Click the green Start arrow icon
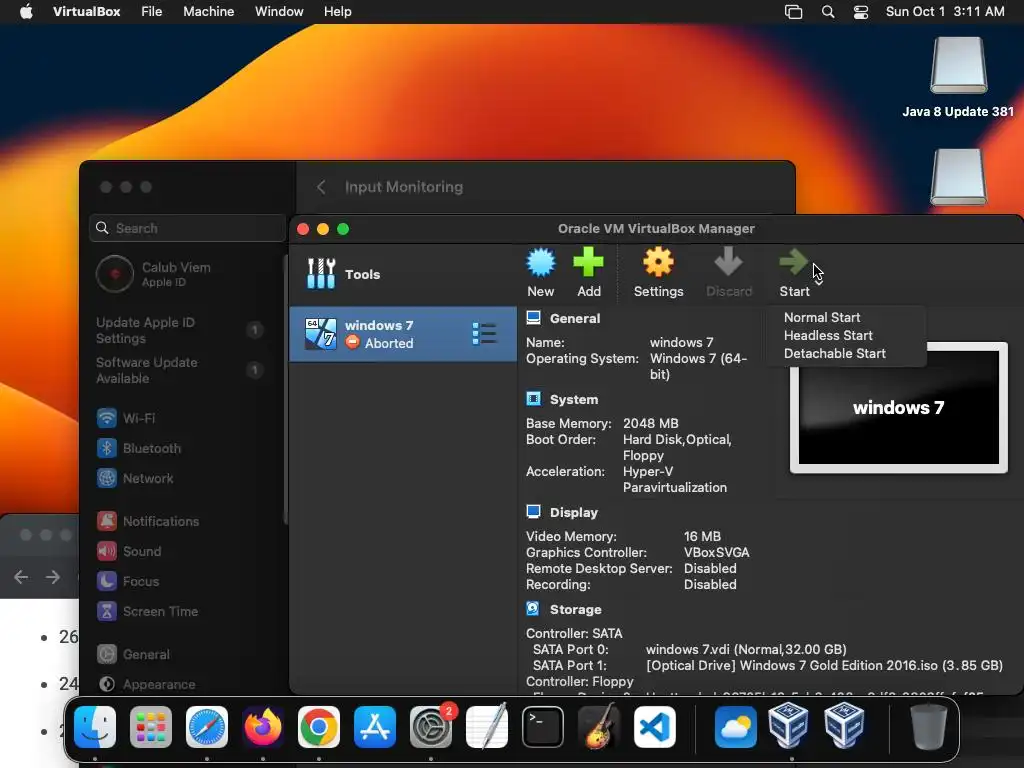1024x768 pixels. (793, 263)
